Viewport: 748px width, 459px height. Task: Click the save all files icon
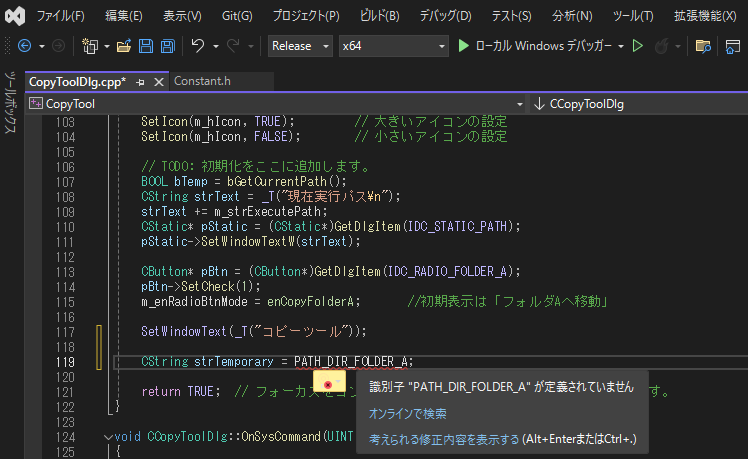click(167, 46)
